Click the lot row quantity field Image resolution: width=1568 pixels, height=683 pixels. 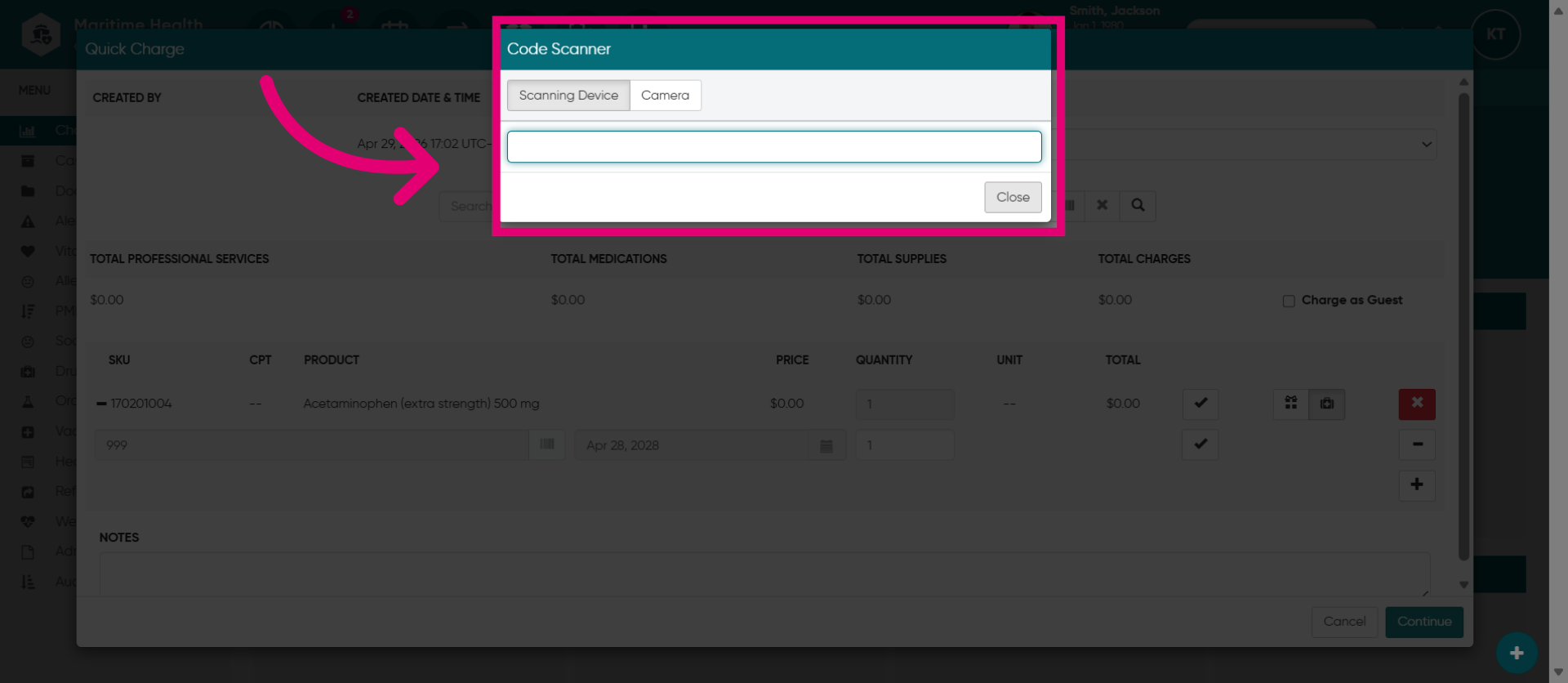[905, 445]
